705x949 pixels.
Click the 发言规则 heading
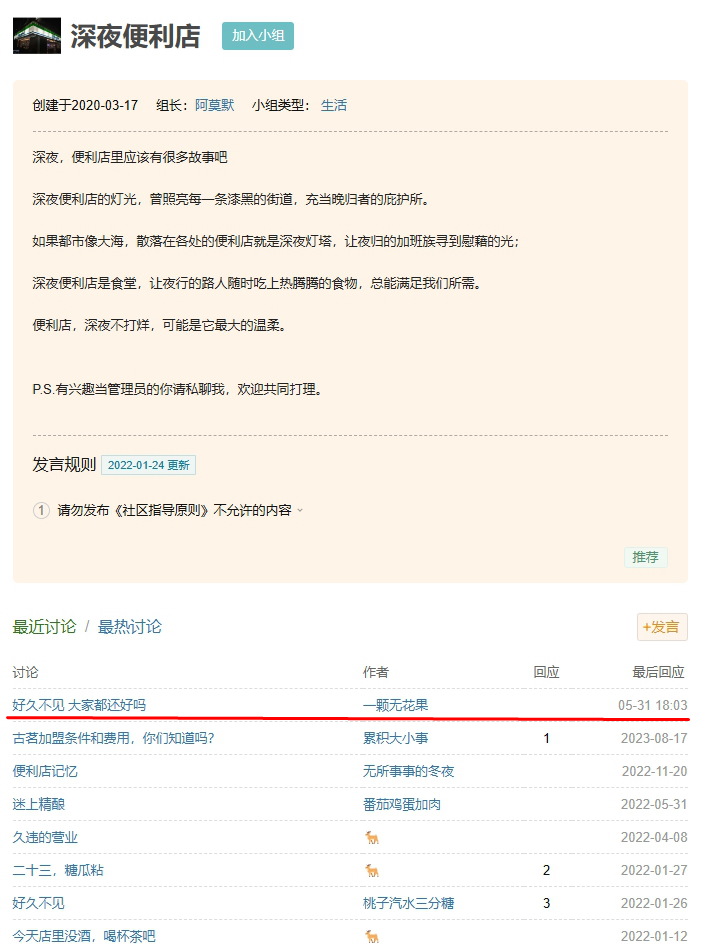point(64,465)
